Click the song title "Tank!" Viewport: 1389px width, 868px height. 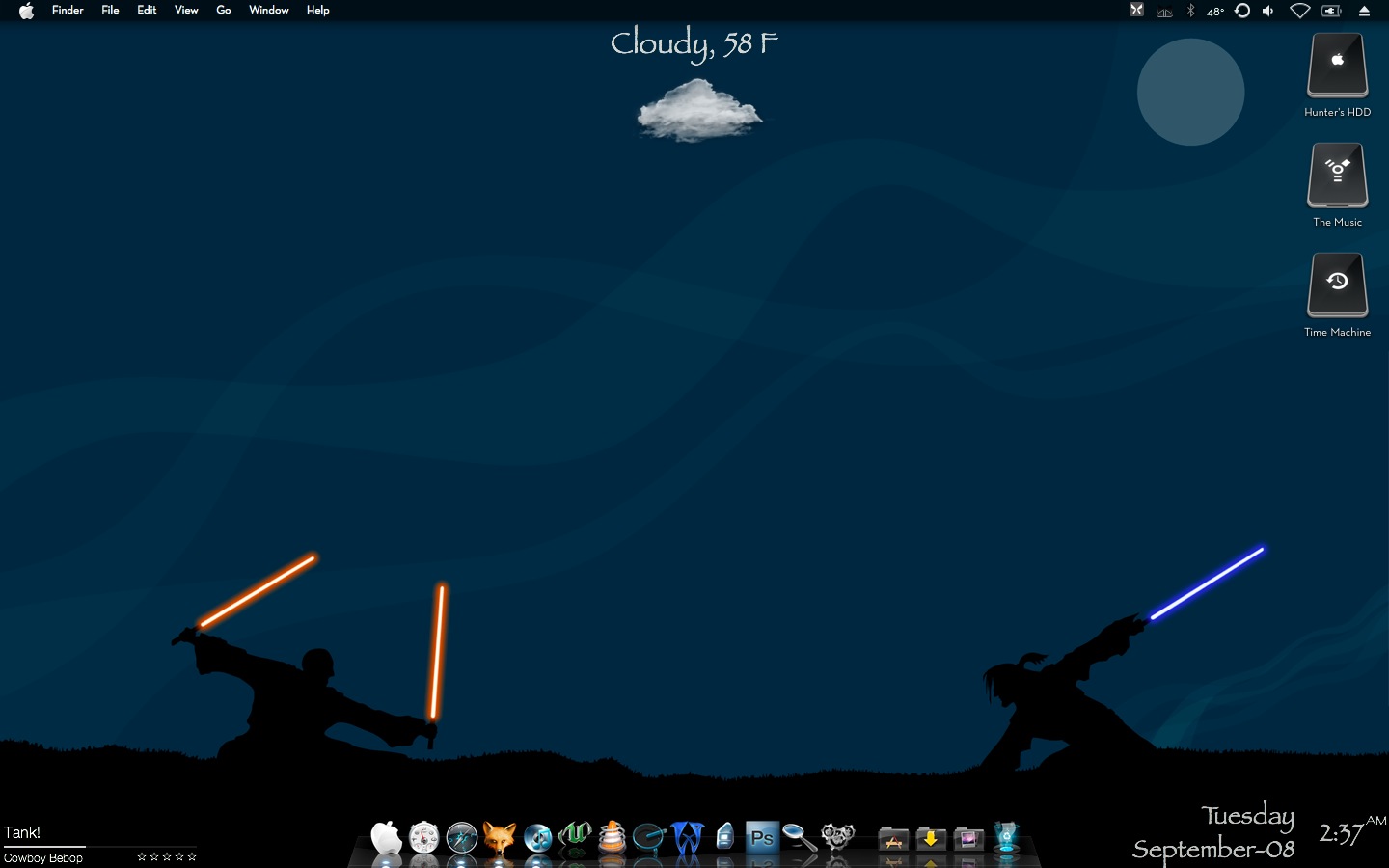pos(22,832)
